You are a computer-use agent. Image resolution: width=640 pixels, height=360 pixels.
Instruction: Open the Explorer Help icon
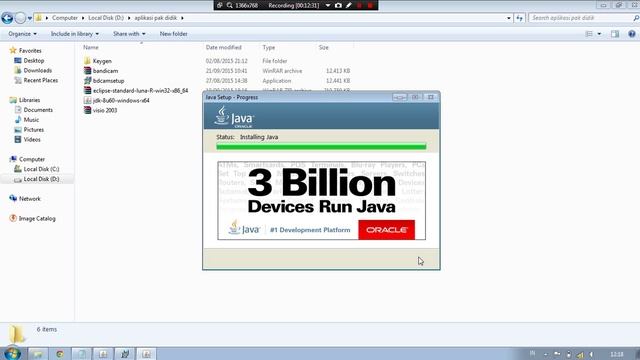pyautogui.click(x=632, y=34)
